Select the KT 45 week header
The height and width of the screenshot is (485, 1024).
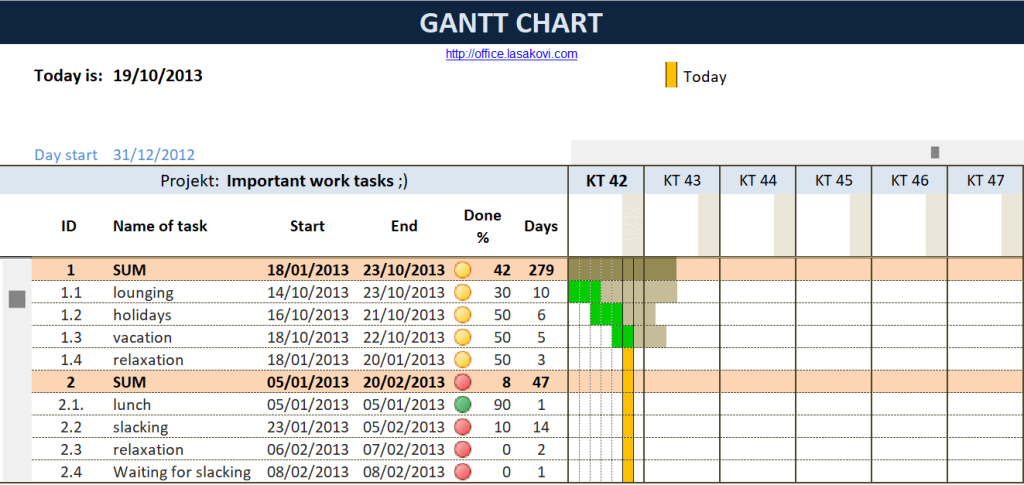pos(833,181)
